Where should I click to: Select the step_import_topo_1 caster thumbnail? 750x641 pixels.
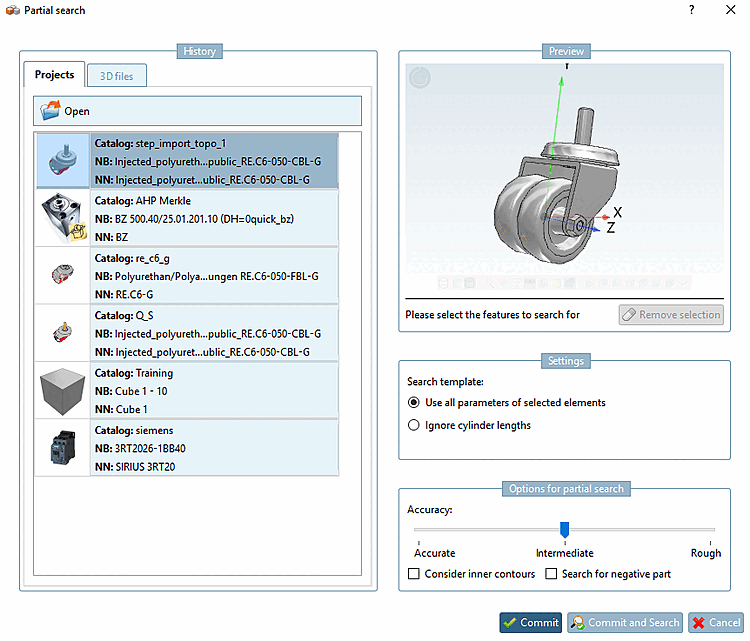63,161
